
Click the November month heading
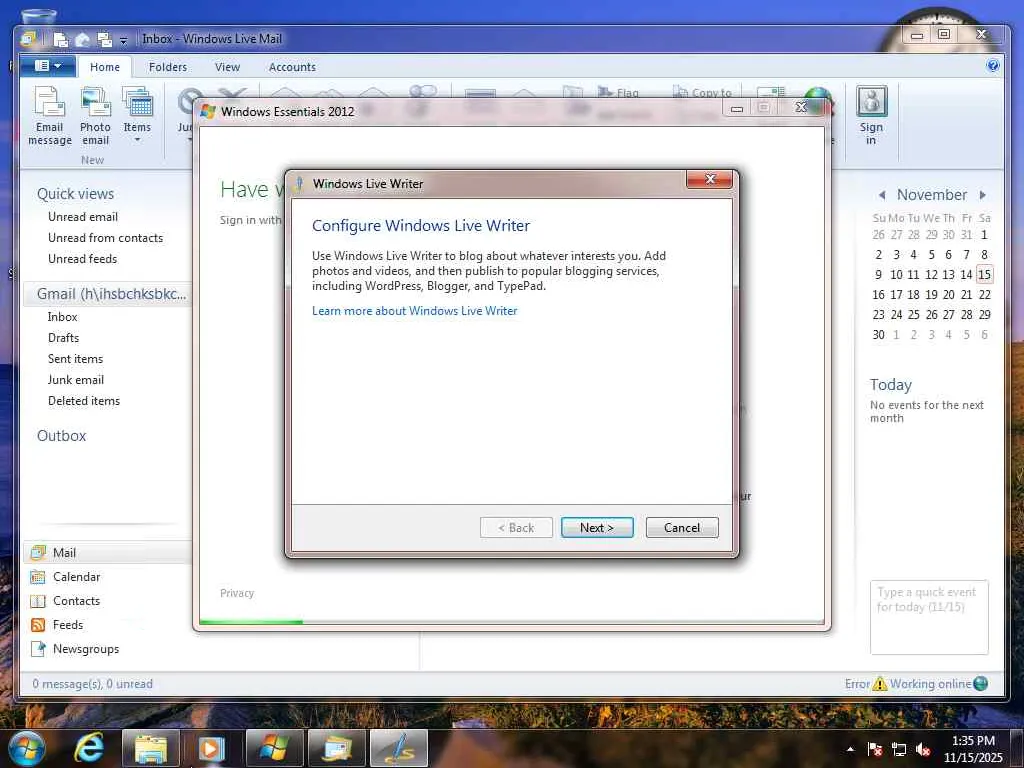(932, 195)
